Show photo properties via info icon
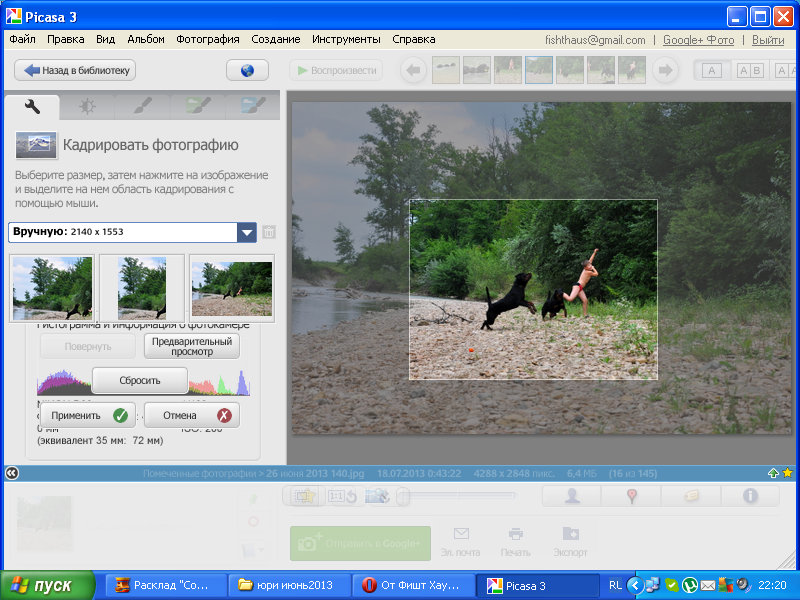The height and width of the screenshot is (600, 800). pos(750,496)
